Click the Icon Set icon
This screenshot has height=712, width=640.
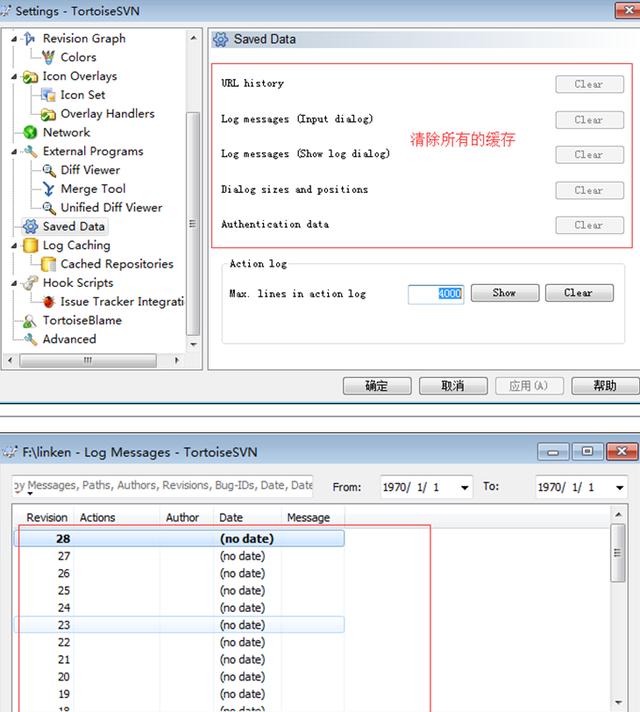(48, 95)
